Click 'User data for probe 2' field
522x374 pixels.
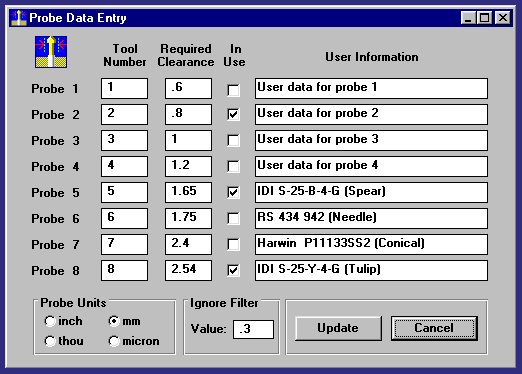click(x=371, y=114)
